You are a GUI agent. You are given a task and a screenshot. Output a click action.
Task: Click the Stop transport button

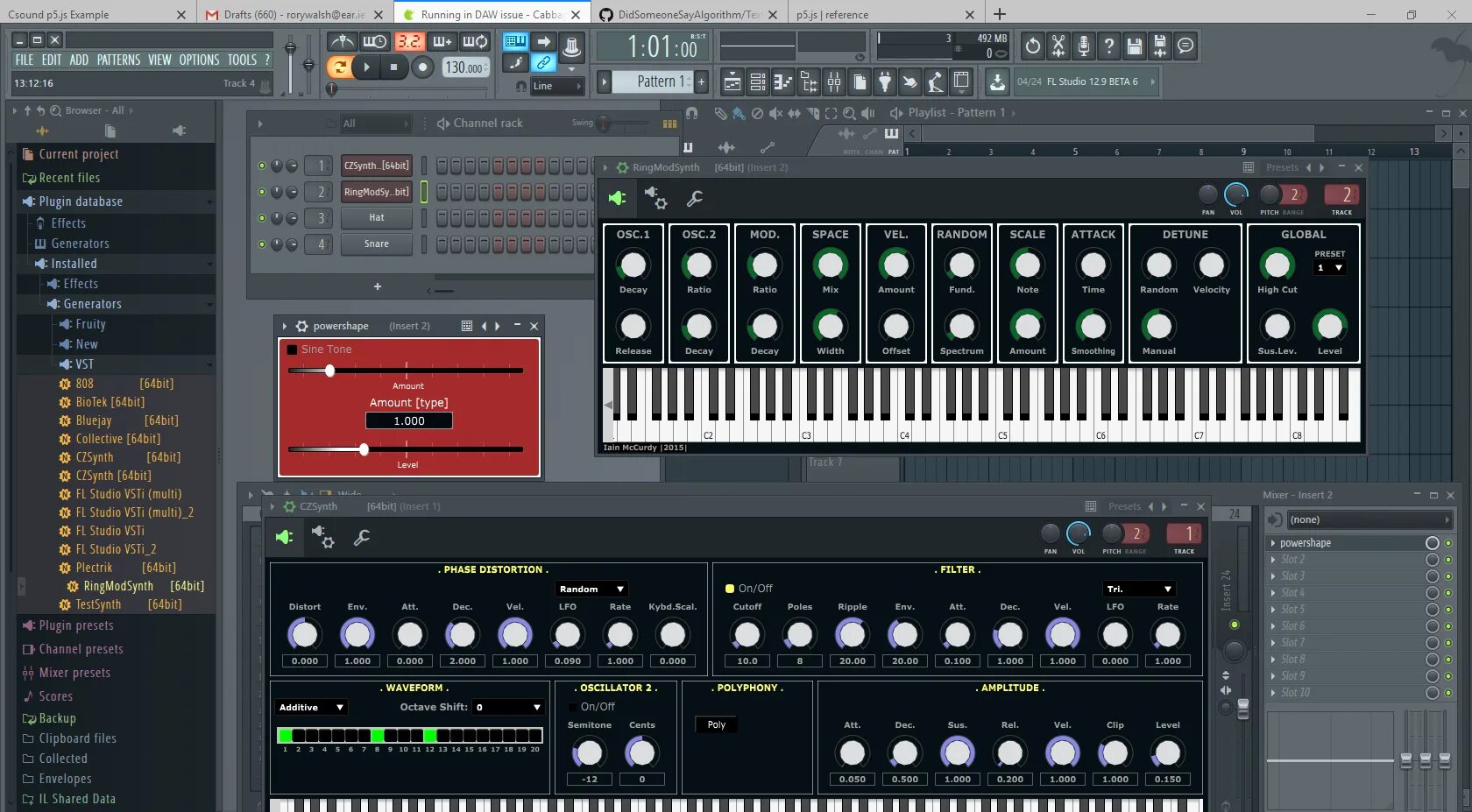click(x=394, y=67)
